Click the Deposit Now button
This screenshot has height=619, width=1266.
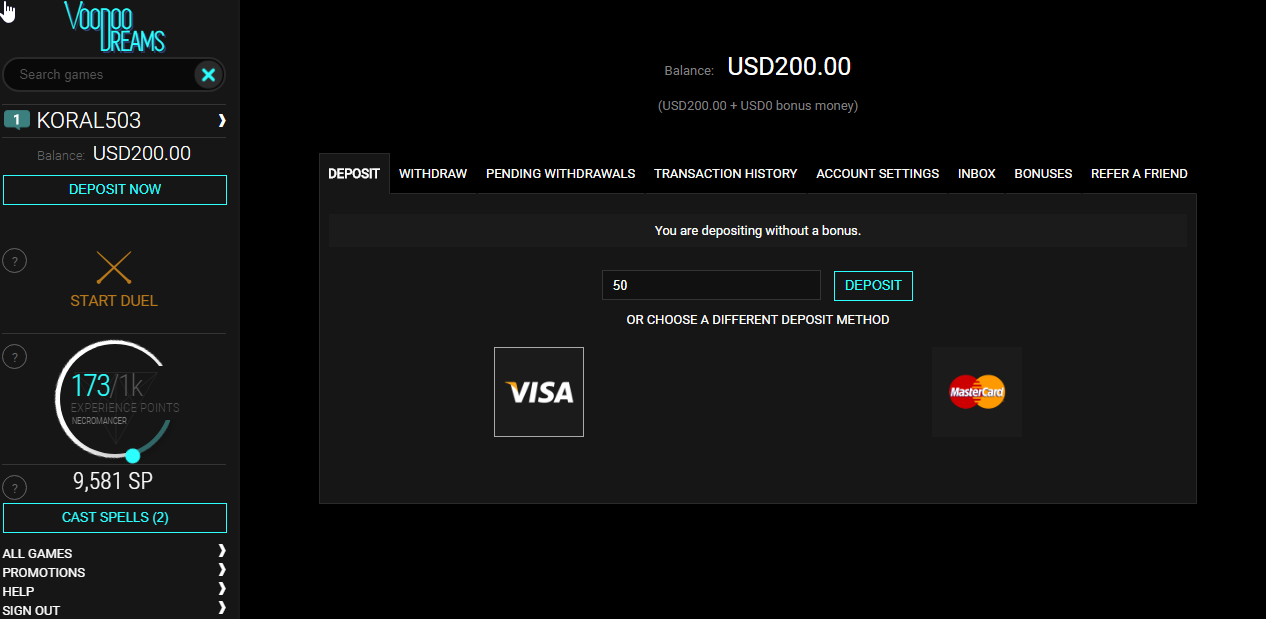pos(115,190)
